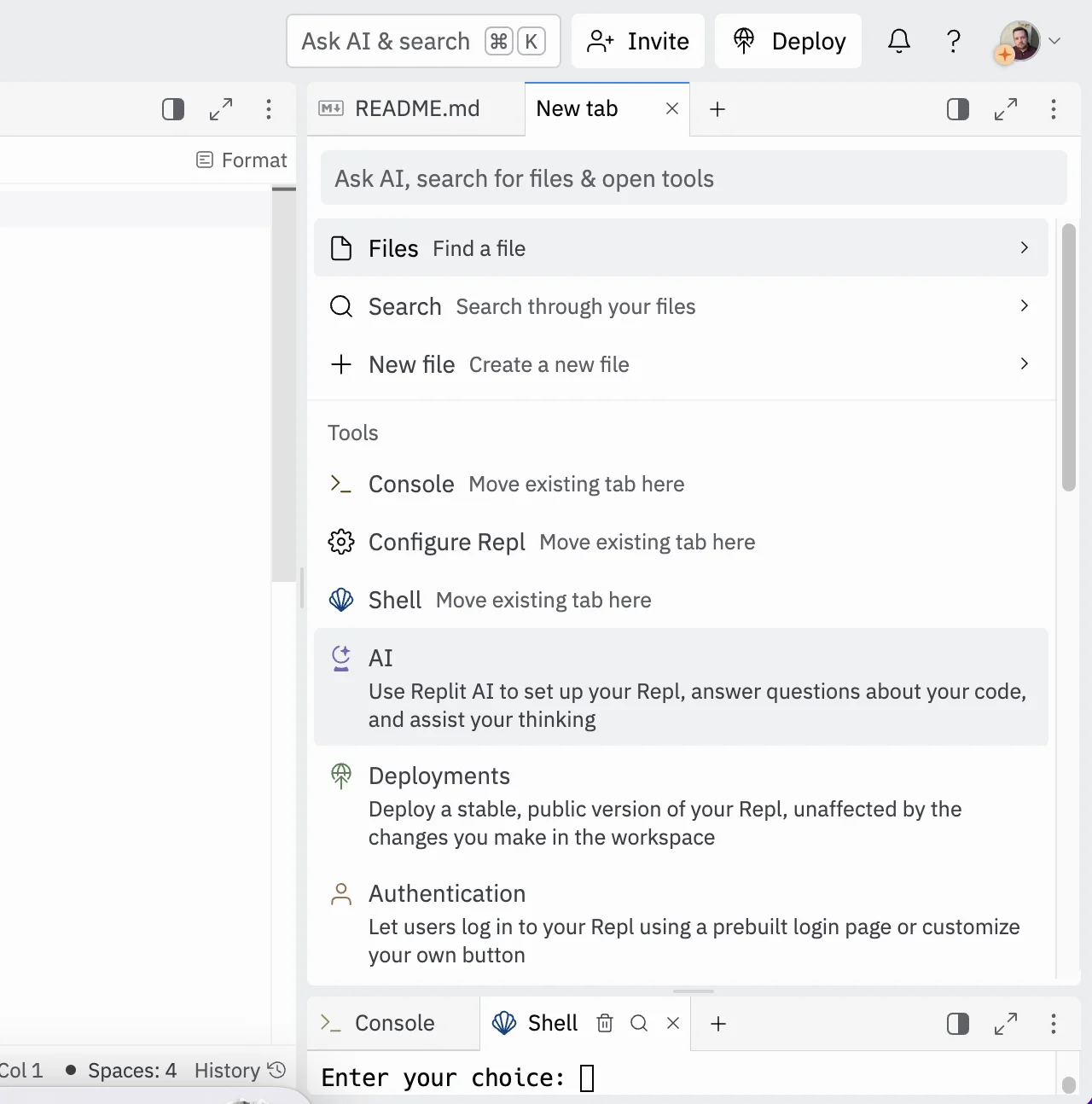Expand the Files row chevron

(x=1025, y=247)
